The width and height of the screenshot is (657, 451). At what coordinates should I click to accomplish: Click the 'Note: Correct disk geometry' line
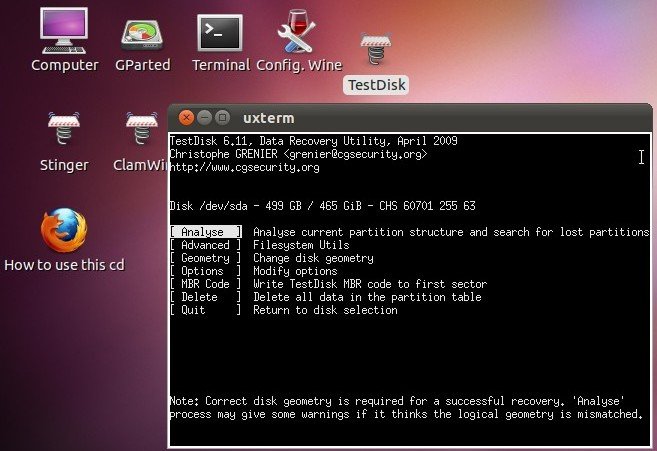point(397,401)
